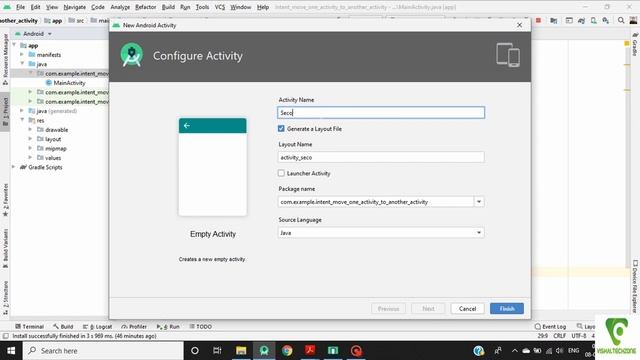Open the SDK Manager toolbar icon
640x360 pixels.
(606, 20)
